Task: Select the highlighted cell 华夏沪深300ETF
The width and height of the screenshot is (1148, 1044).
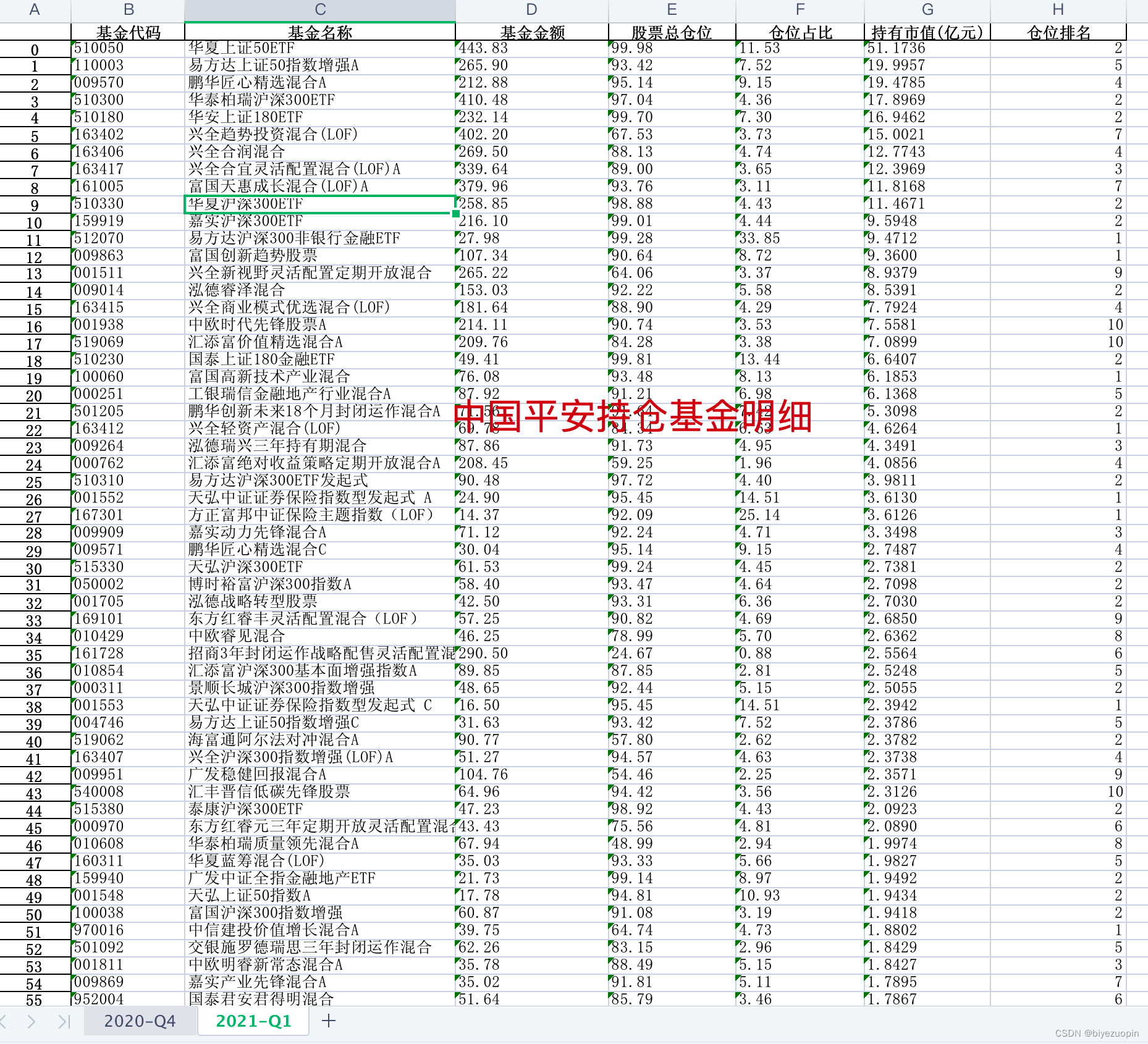Action: 320,204
